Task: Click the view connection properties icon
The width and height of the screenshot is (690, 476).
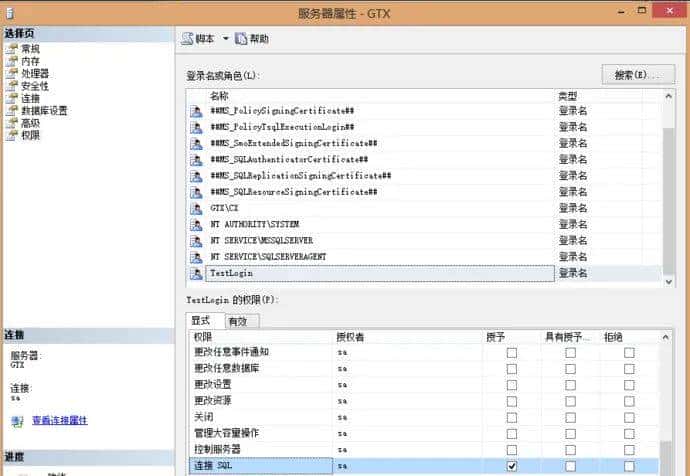Action: click(17, 421)
